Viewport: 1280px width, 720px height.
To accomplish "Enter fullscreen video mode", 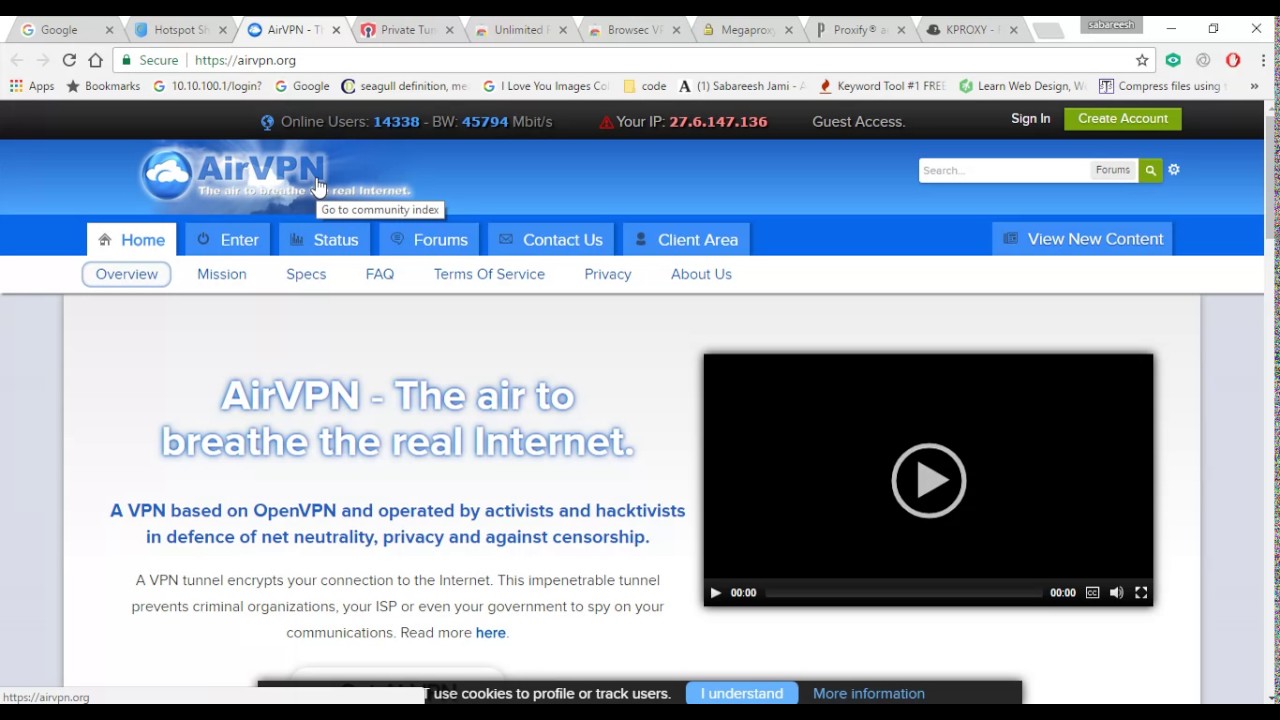I will (x=1141, y=593).
